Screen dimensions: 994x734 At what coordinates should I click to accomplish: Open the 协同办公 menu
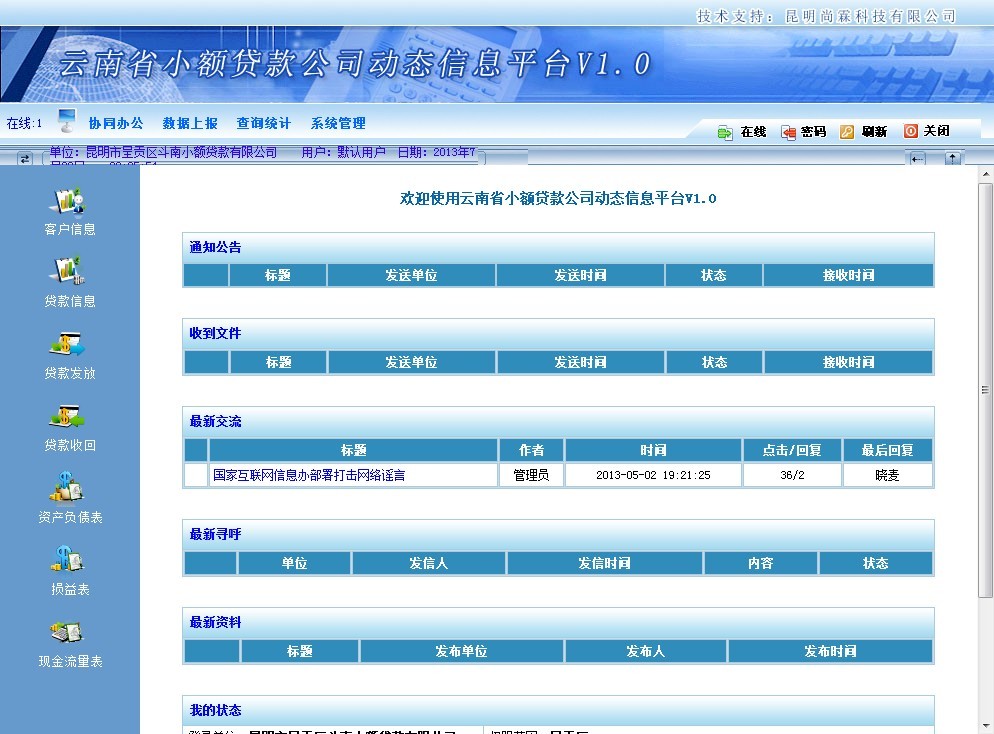[x=116, y=124]
